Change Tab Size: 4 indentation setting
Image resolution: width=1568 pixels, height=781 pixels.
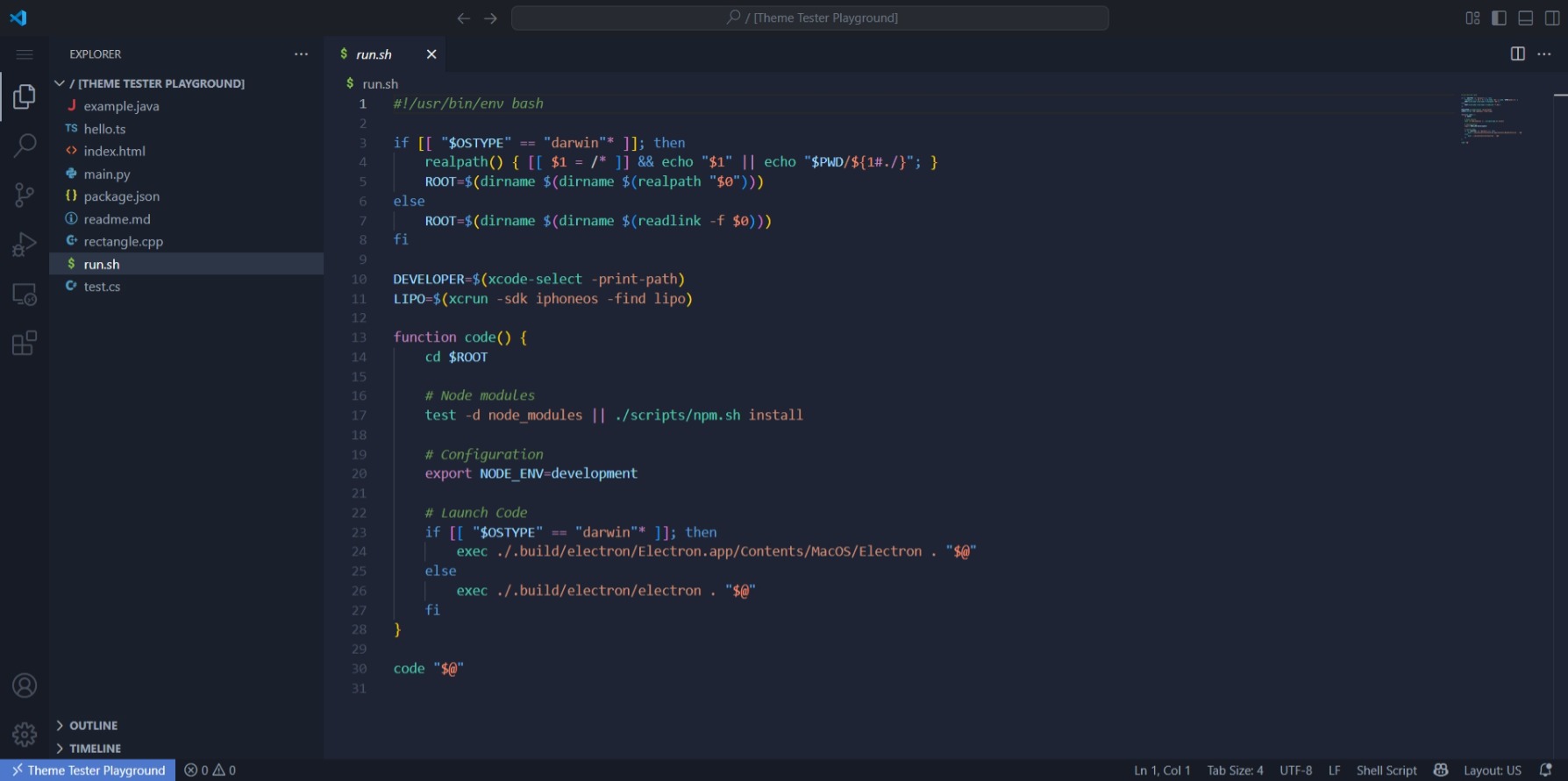pyautogui.click(x=1235, y=770)
